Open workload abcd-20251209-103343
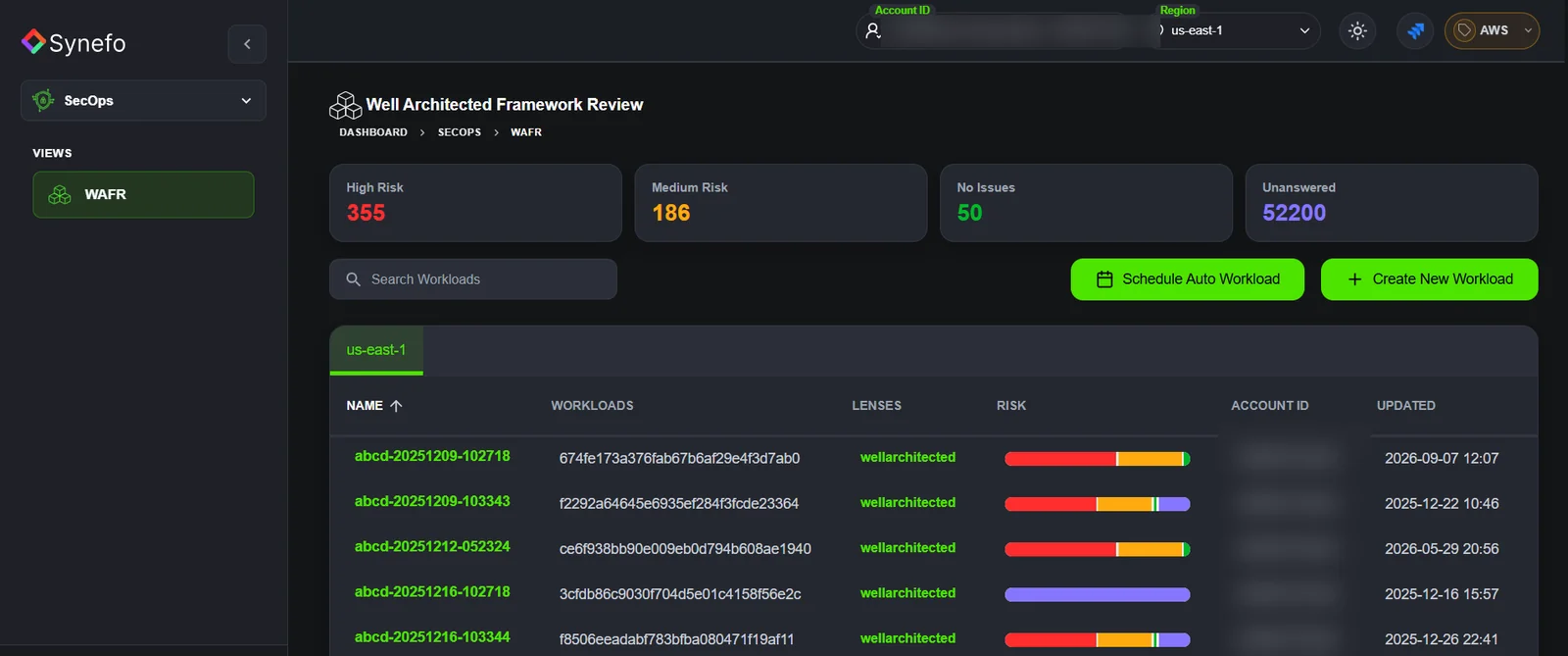Screen dimensions: 1568x656 click(x=432, y=501)
